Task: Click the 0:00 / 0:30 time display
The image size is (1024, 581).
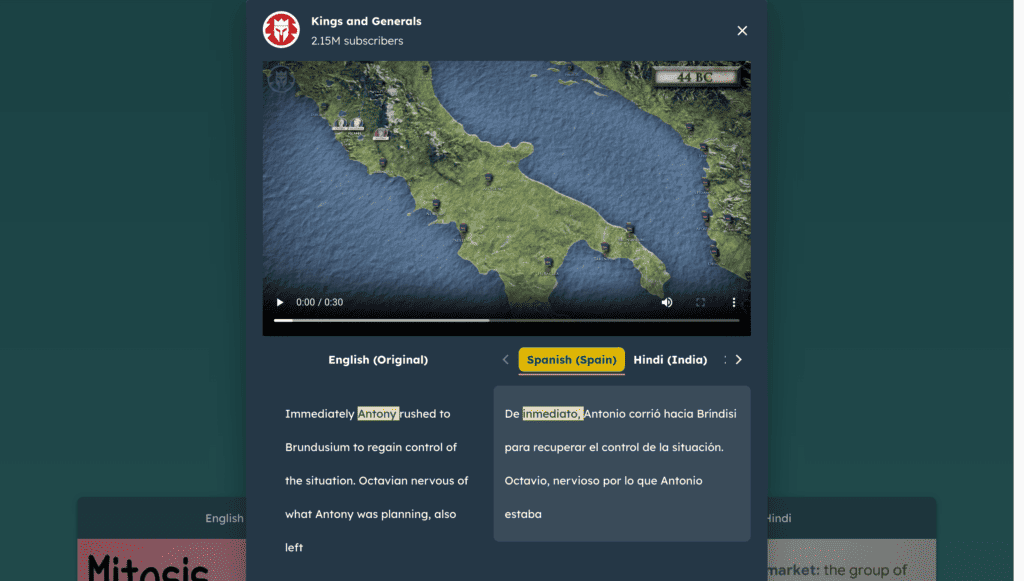Action: (319, 302)
